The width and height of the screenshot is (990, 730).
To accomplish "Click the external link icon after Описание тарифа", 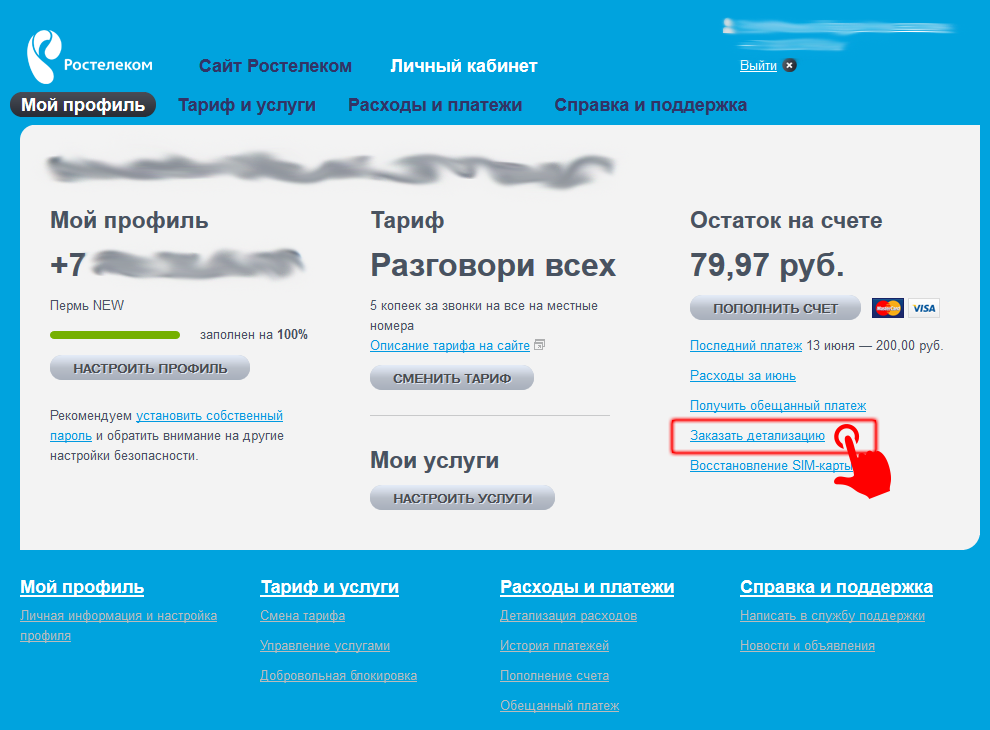I will point(539,343).
